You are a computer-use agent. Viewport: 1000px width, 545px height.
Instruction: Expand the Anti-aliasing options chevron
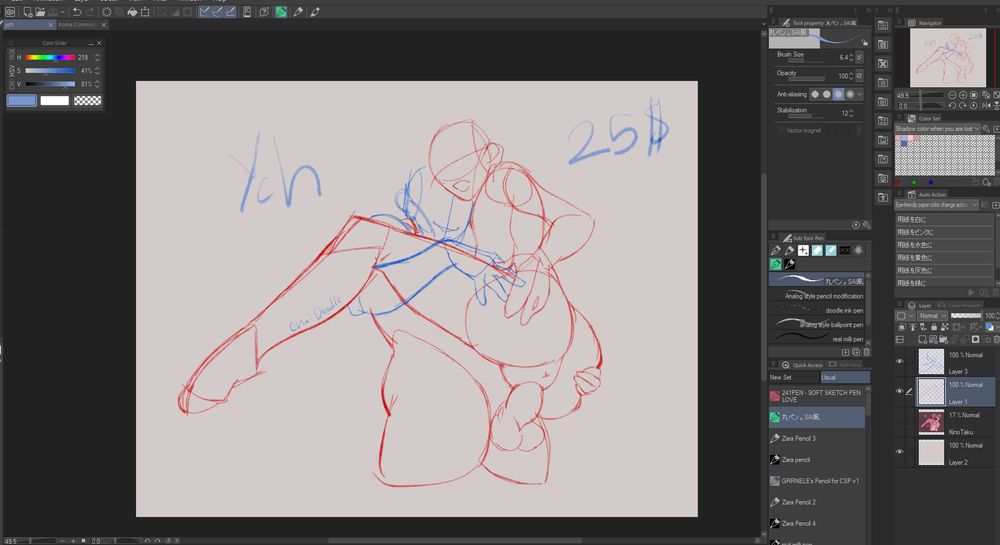[860, 94]
